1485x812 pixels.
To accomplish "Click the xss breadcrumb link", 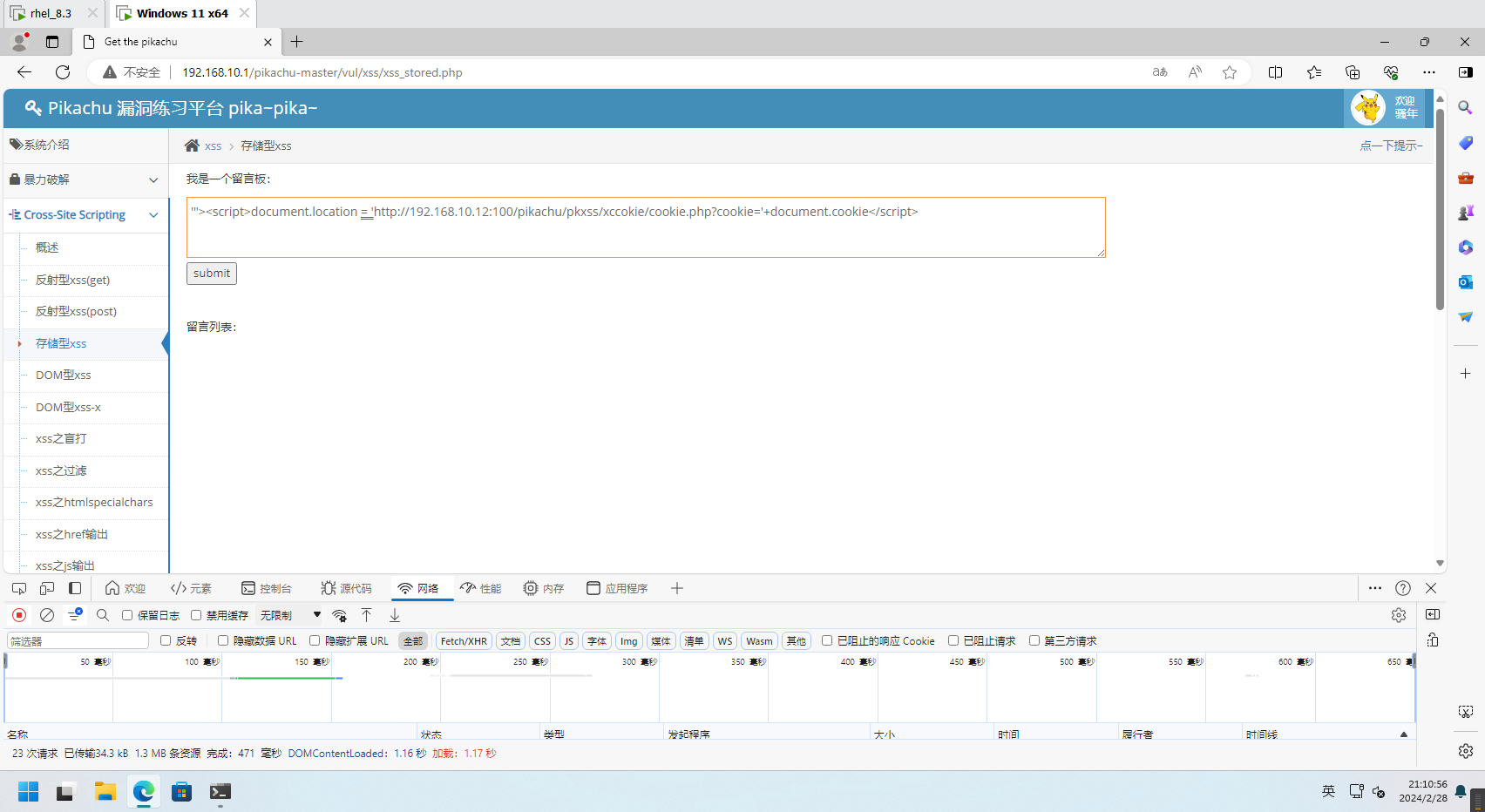I will [214, 145].
